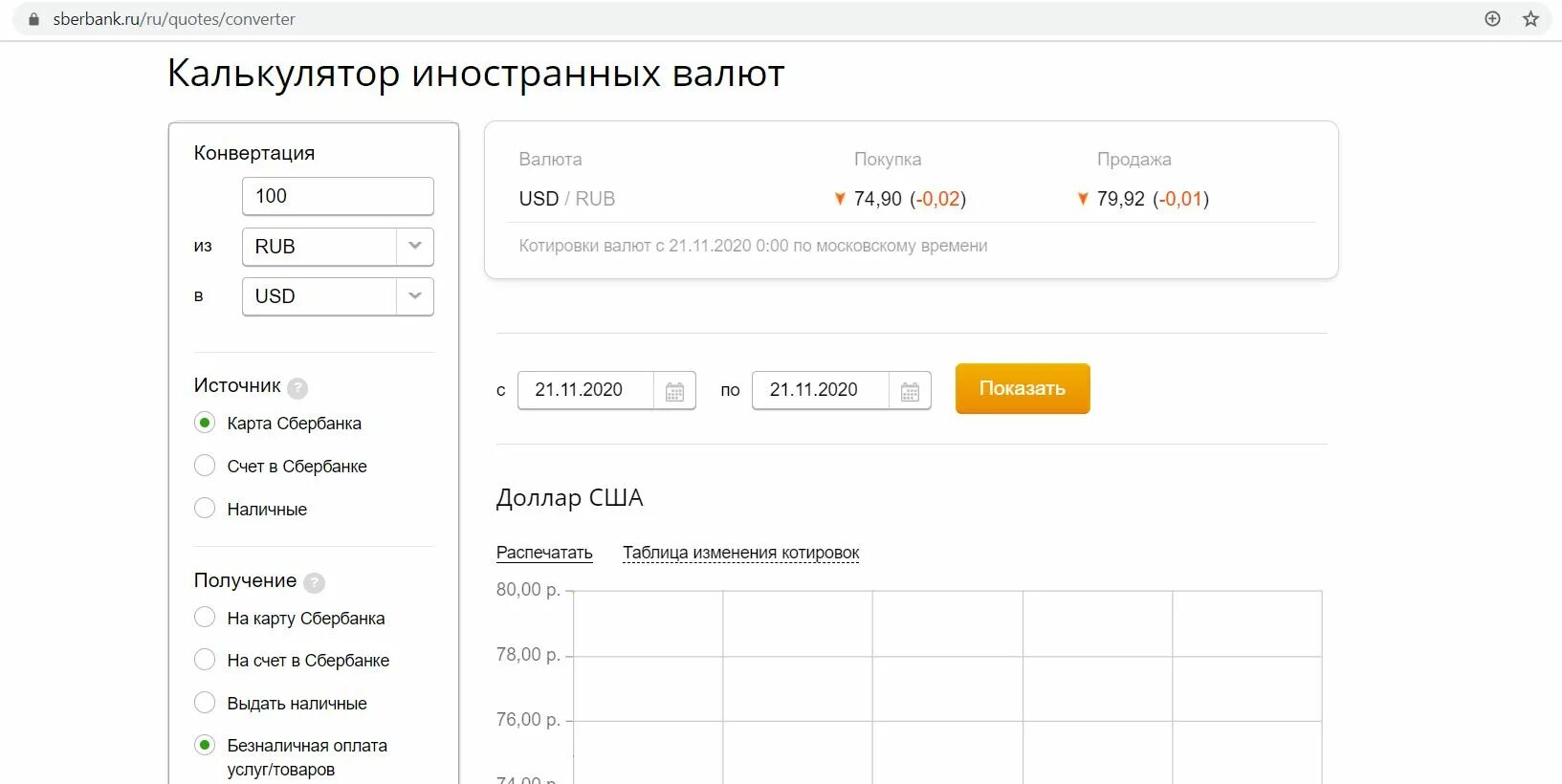This screenshot has width=1562, height=784.
Task: Click the 76,00 р. axis label
Action: point(528,720)
